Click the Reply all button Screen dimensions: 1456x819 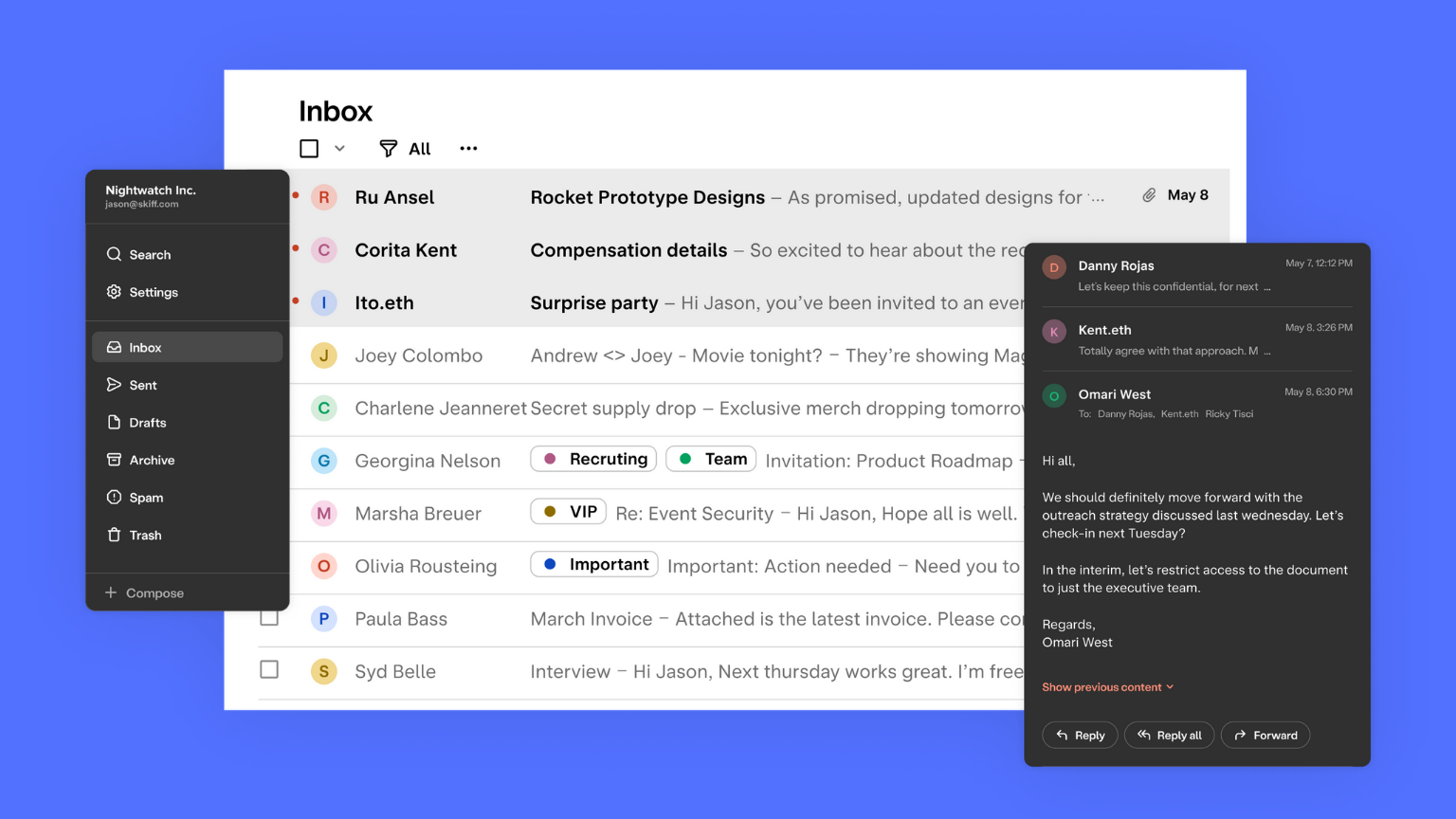coord(1169,736)
